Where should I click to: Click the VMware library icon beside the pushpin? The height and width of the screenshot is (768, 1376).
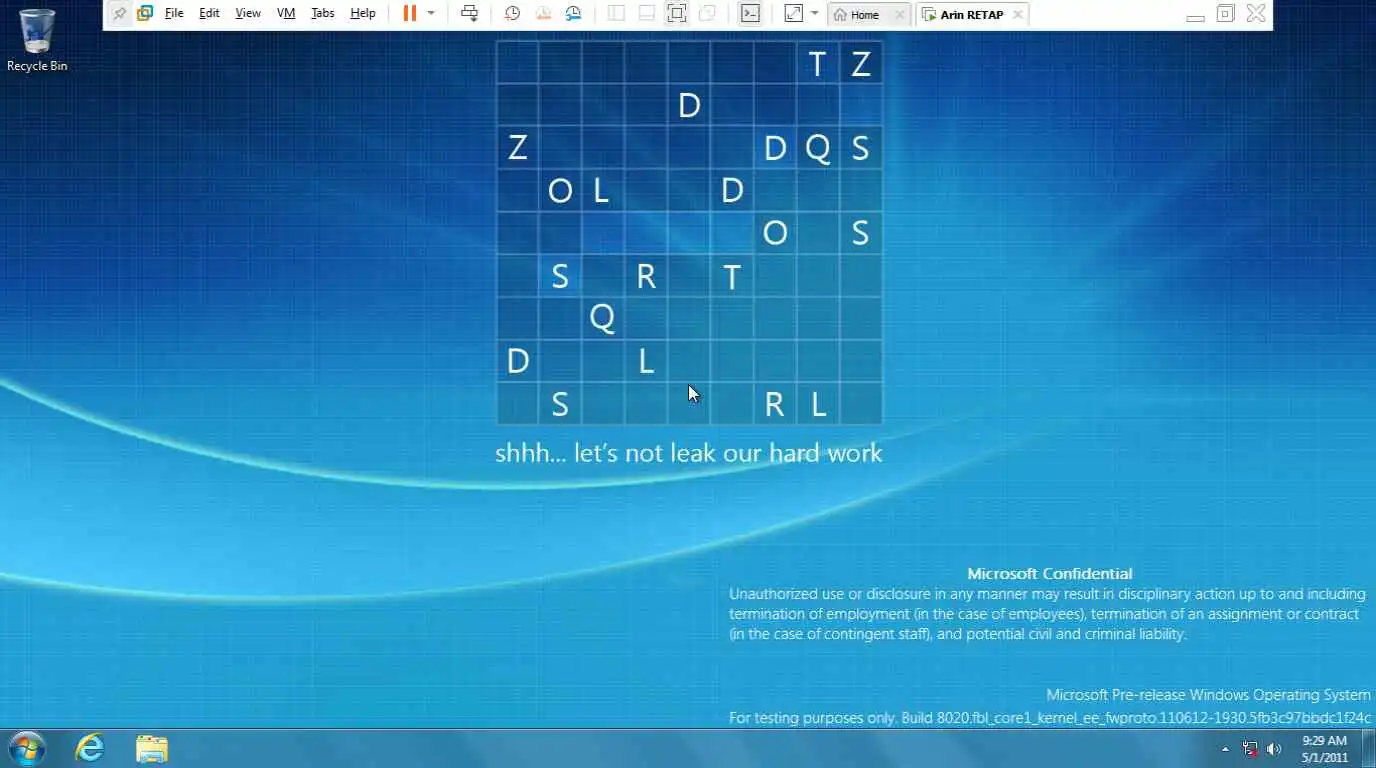point(145,14)
